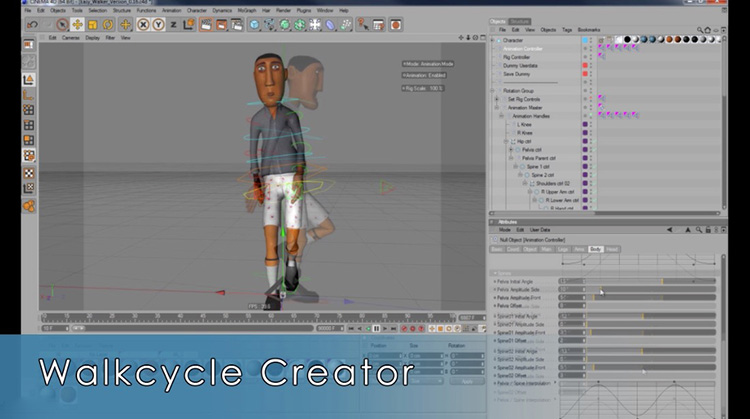Toggle the Y axis lock
The height and width of the screenshot is (419, 750).
pyautogui.click(x=158, y=24)
